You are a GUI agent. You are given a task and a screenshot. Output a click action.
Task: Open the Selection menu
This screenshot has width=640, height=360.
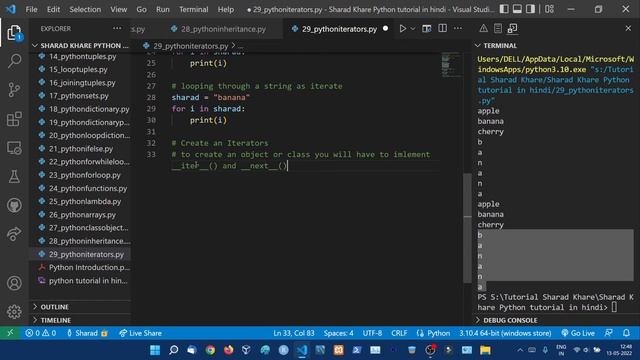pyautogui.click(x=85, y=9)
